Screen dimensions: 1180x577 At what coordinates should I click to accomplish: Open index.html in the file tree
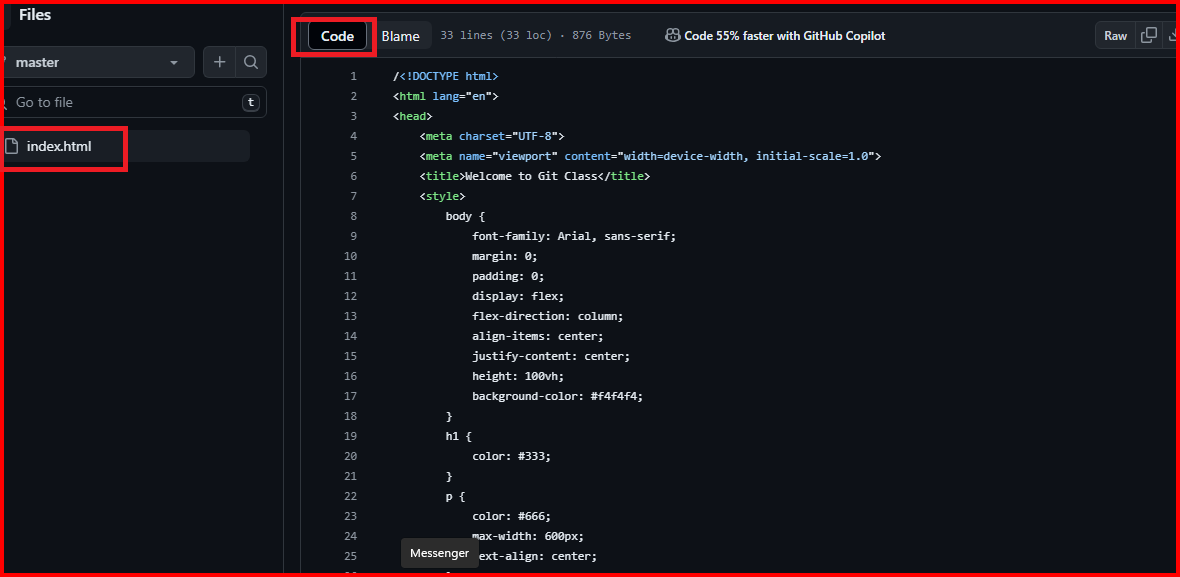click(124, 146)
